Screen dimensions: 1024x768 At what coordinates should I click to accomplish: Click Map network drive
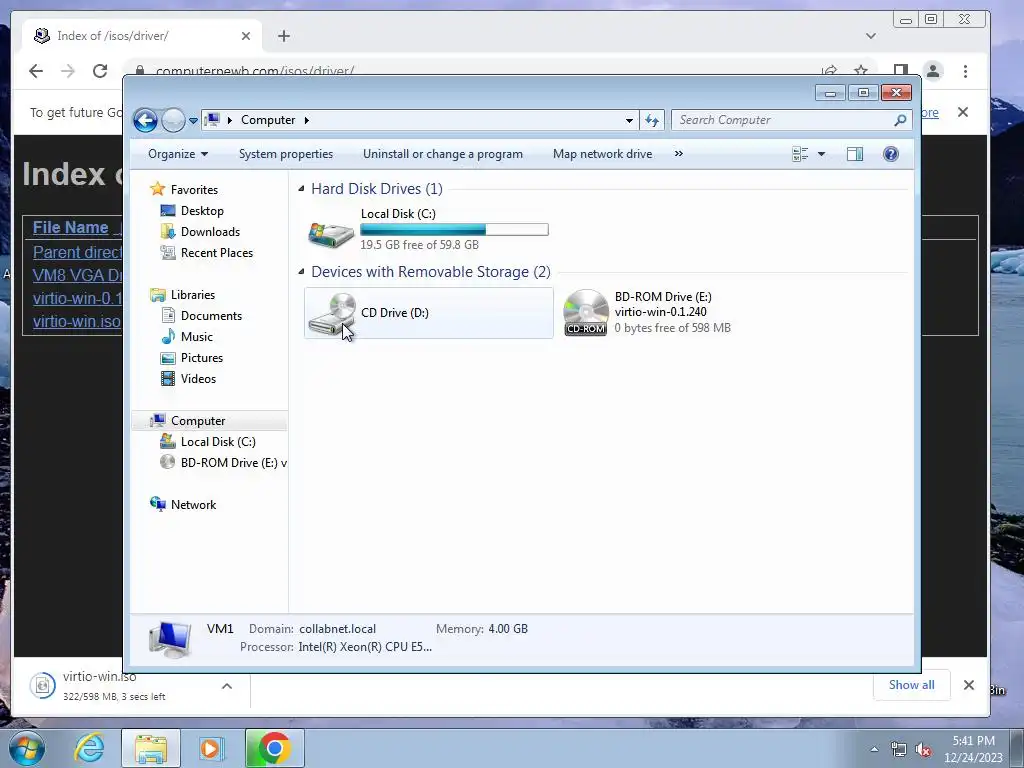coord(602,154)
